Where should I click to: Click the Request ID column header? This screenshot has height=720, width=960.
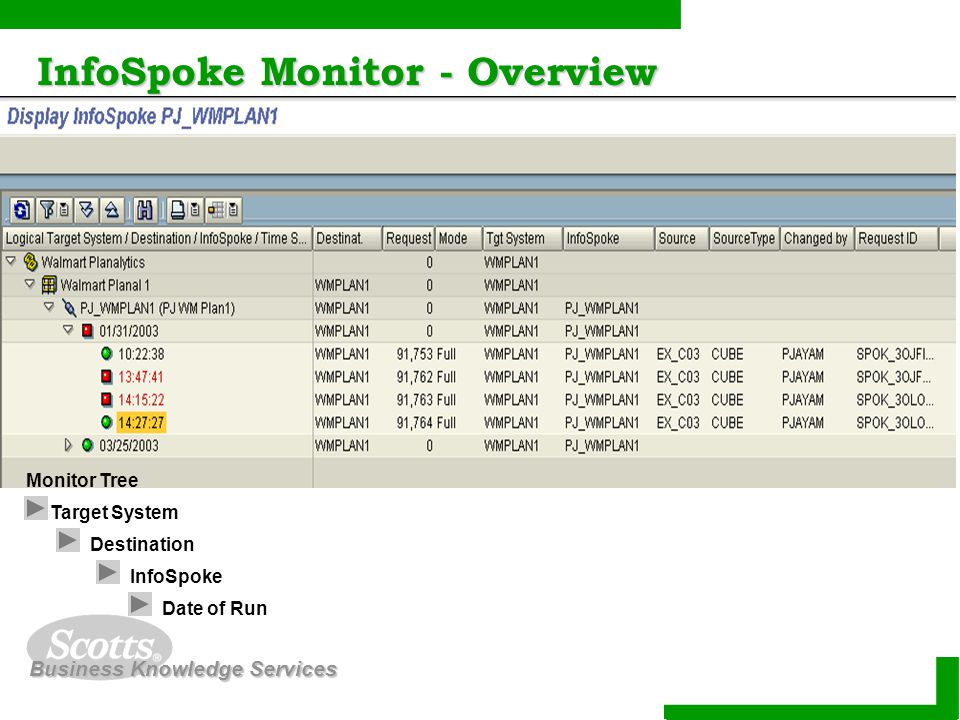click(x=896, y=239)
